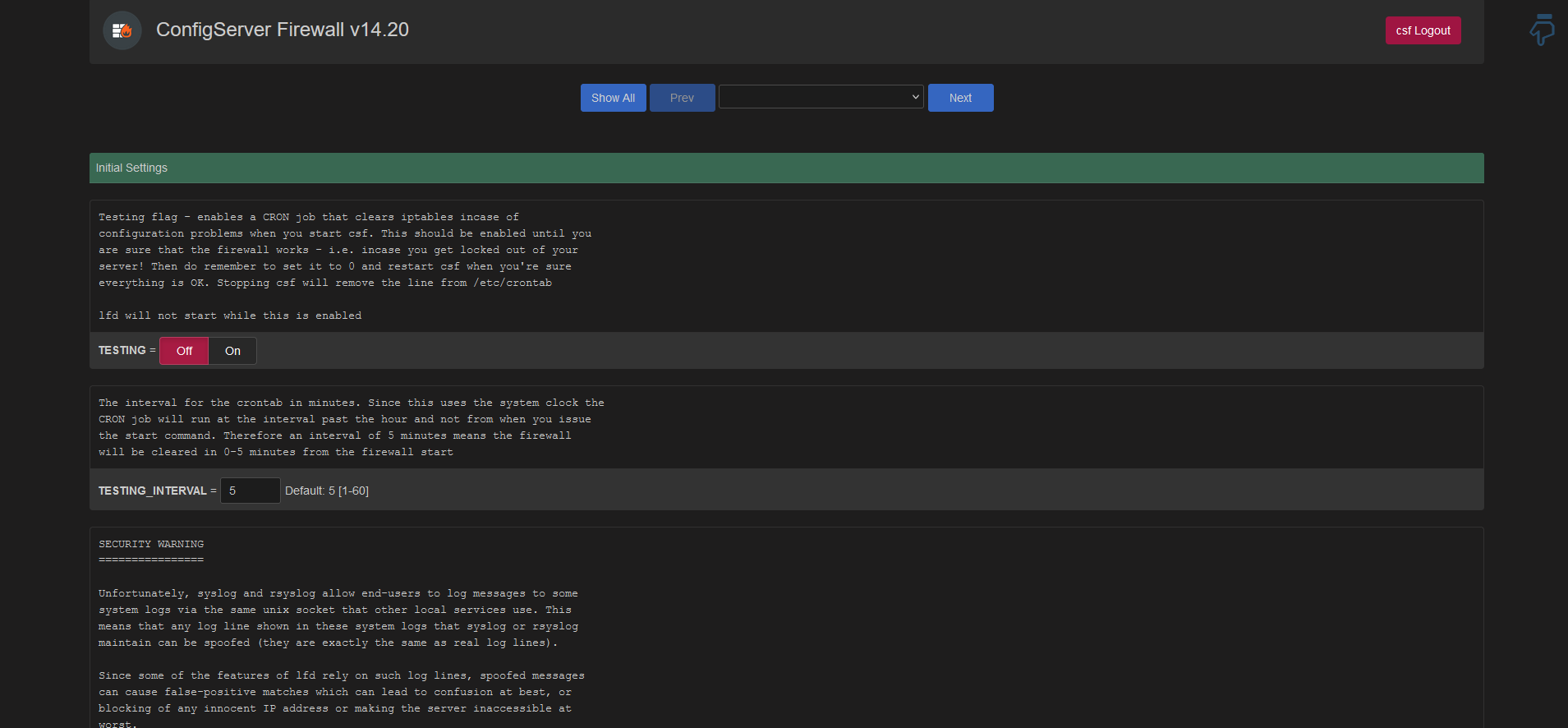1568x728 pixels.
Task: Set TESTING to On
Action: coord(232,351)
